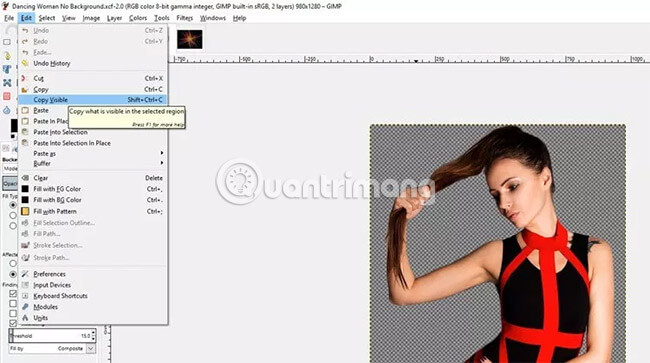Open the Help menu
The width and height of the screenshot is (650, 363).
click(x=239, y=18)
